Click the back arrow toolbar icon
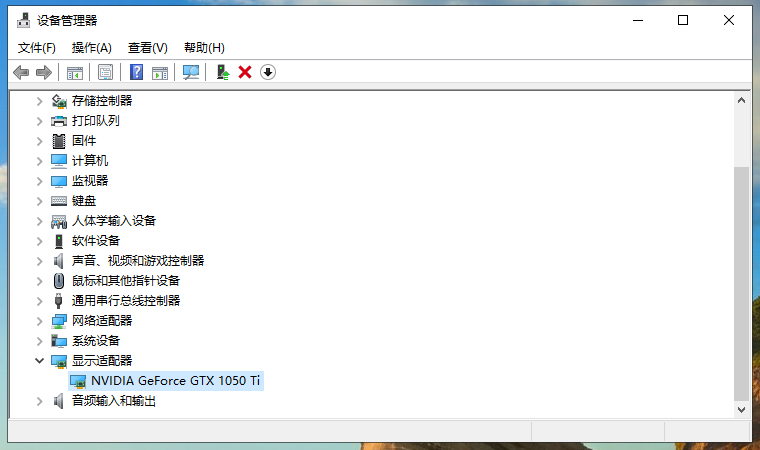This screenshot has height=450, width=760. 21,72
